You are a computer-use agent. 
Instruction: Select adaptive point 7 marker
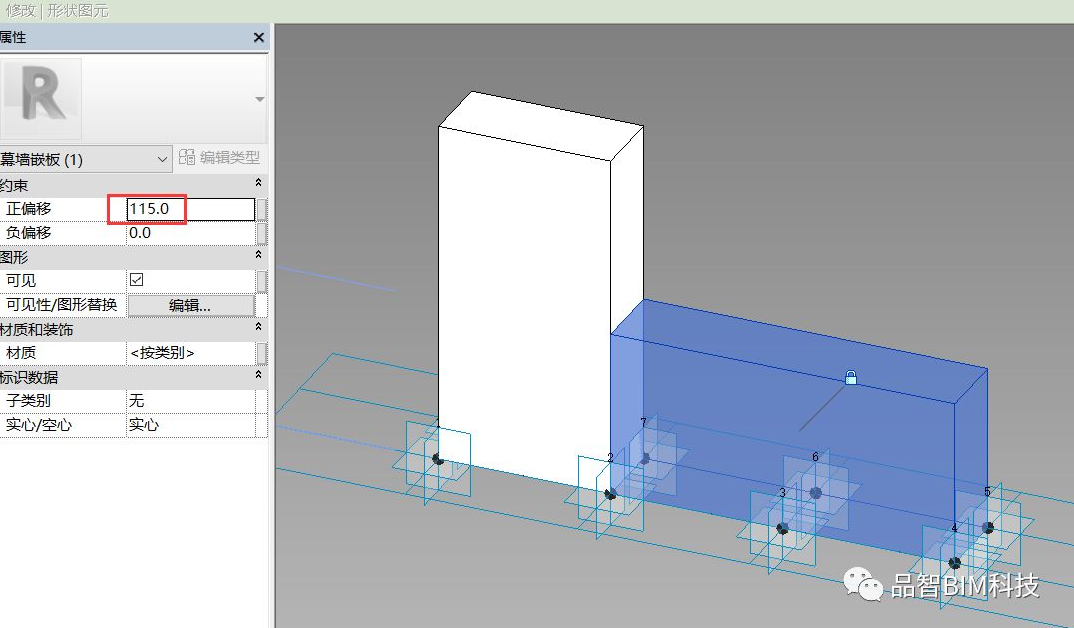(x=644, y=458)
